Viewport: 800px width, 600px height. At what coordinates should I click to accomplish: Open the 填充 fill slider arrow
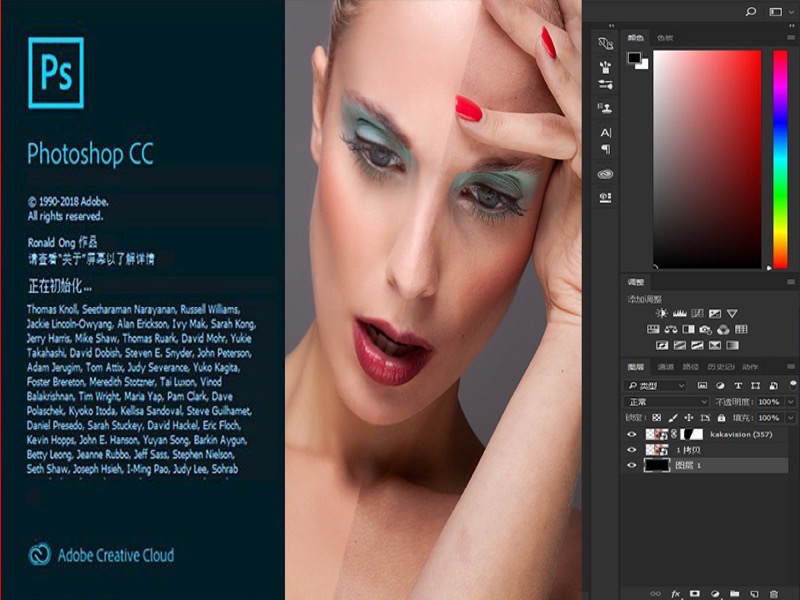[x=791, y=418]
